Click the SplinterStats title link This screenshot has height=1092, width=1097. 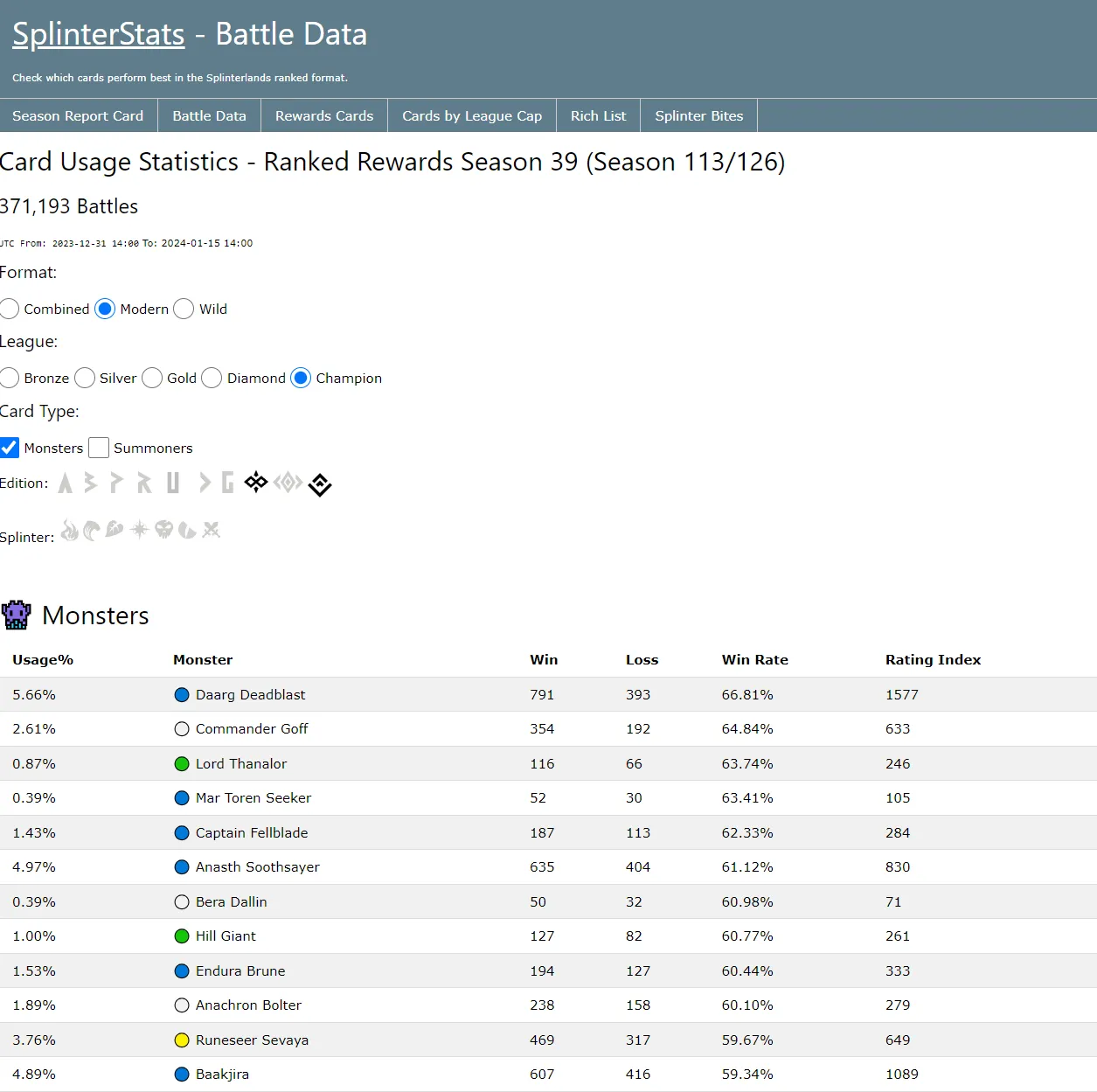(99, 34)
